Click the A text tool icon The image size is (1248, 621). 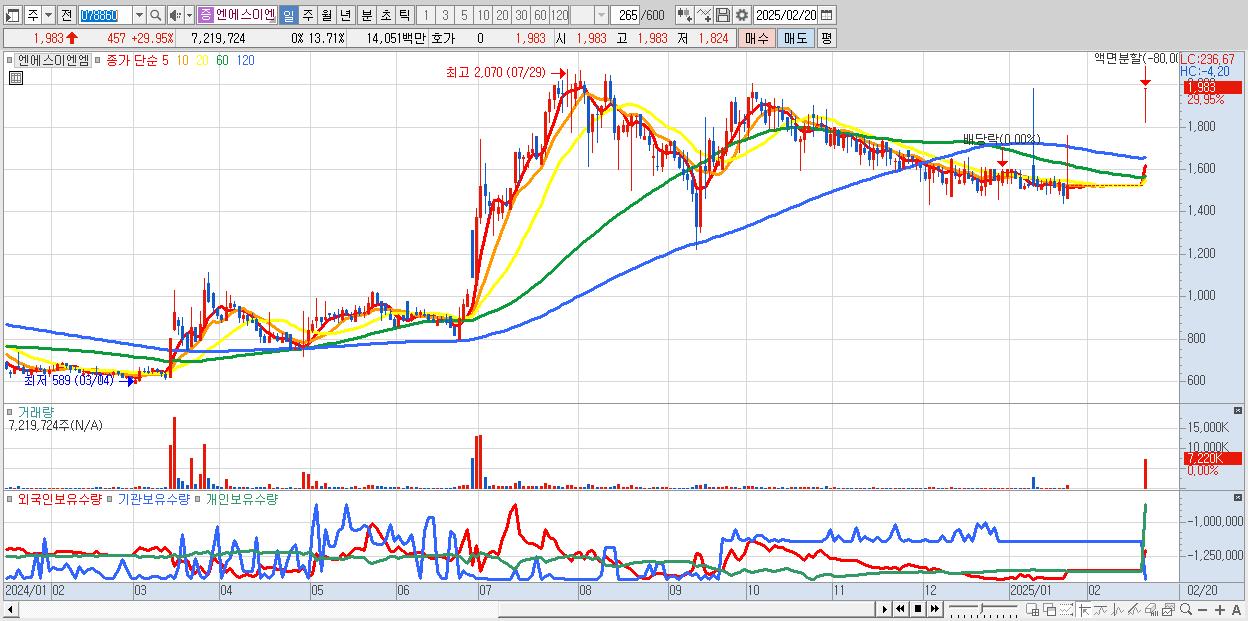(1237, 610)
